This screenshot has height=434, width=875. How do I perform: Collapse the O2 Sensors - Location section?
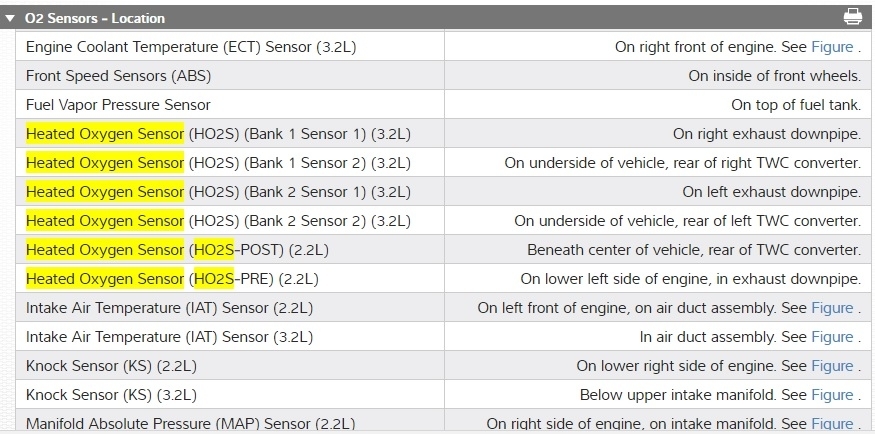point(10,18)
